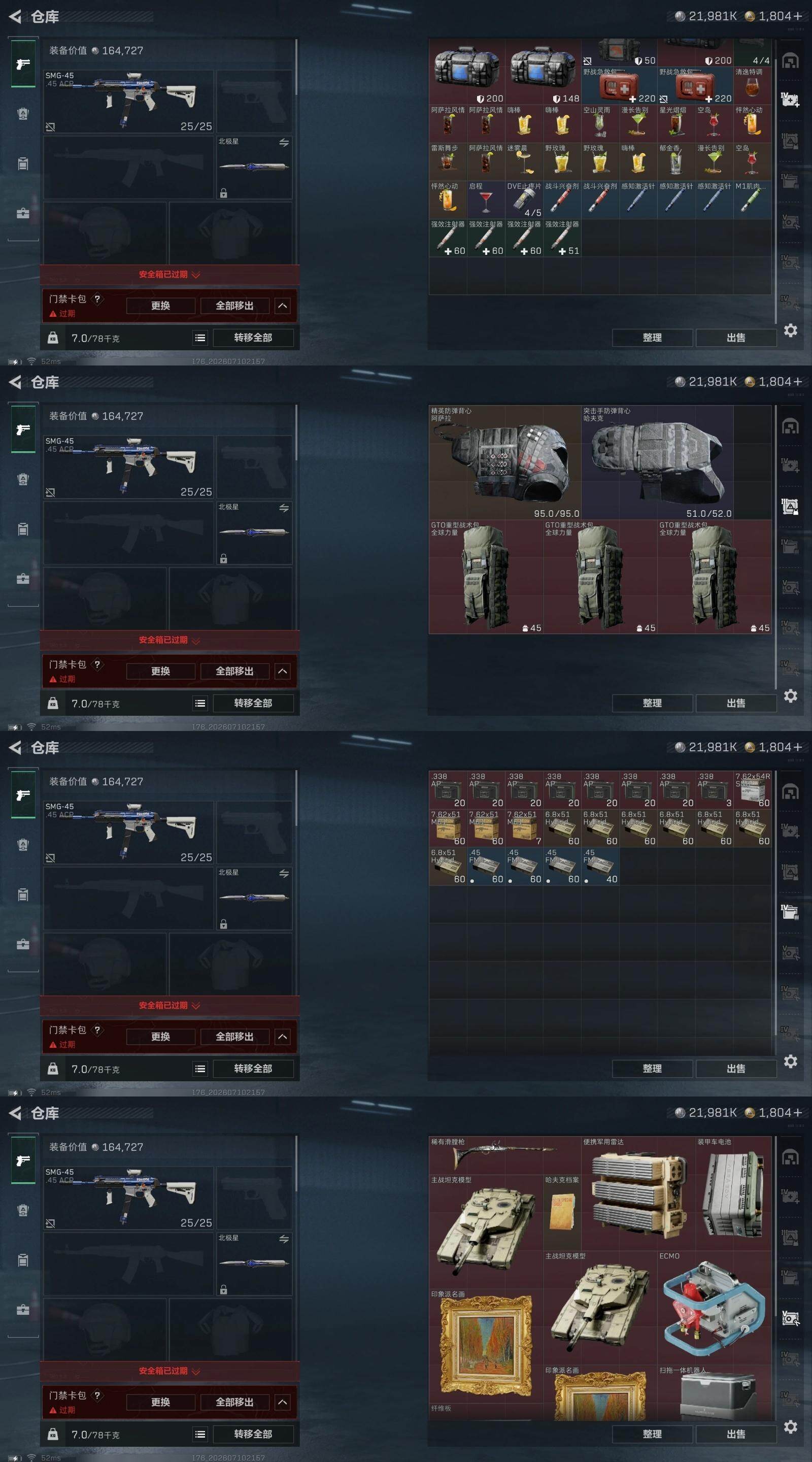This screenshot has height=1462, width=812.
Task: Select the M1肌肉 green injector item
Action: (752, 200)
